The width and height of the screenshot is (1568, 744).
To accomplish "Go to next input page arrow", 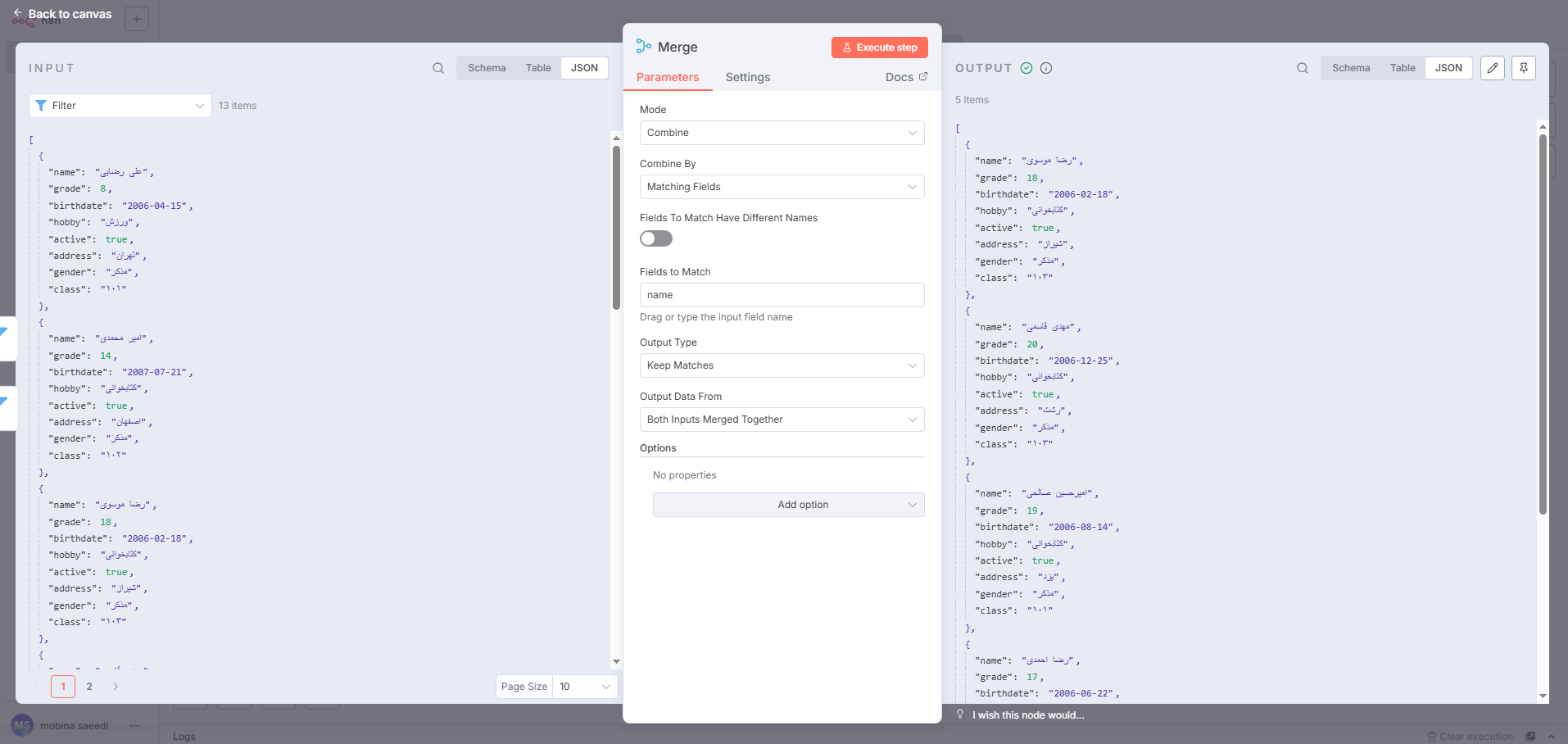I will pyautogui.click(x=116, y=687).
